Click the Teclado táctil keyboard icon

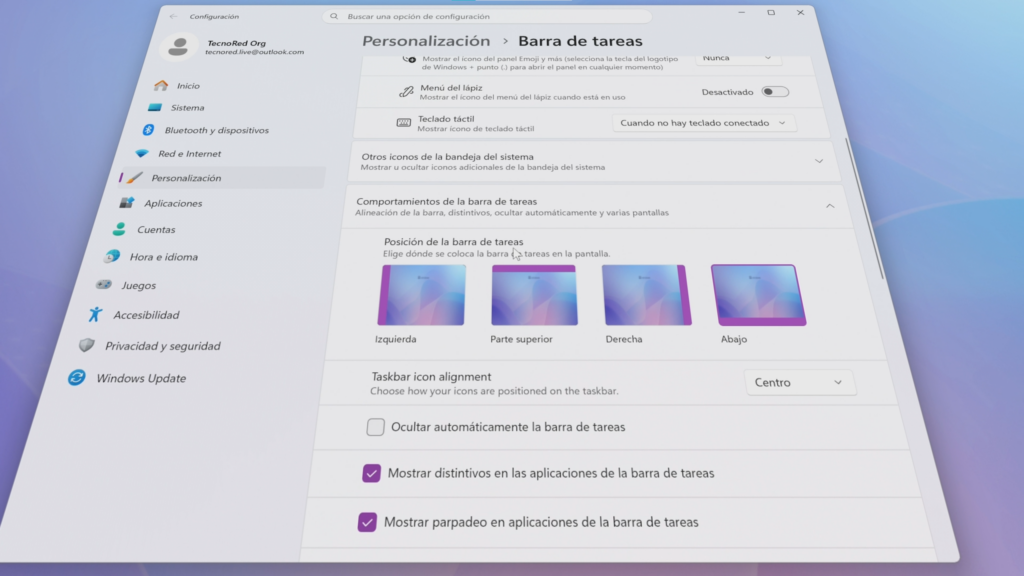pos(404,123)
